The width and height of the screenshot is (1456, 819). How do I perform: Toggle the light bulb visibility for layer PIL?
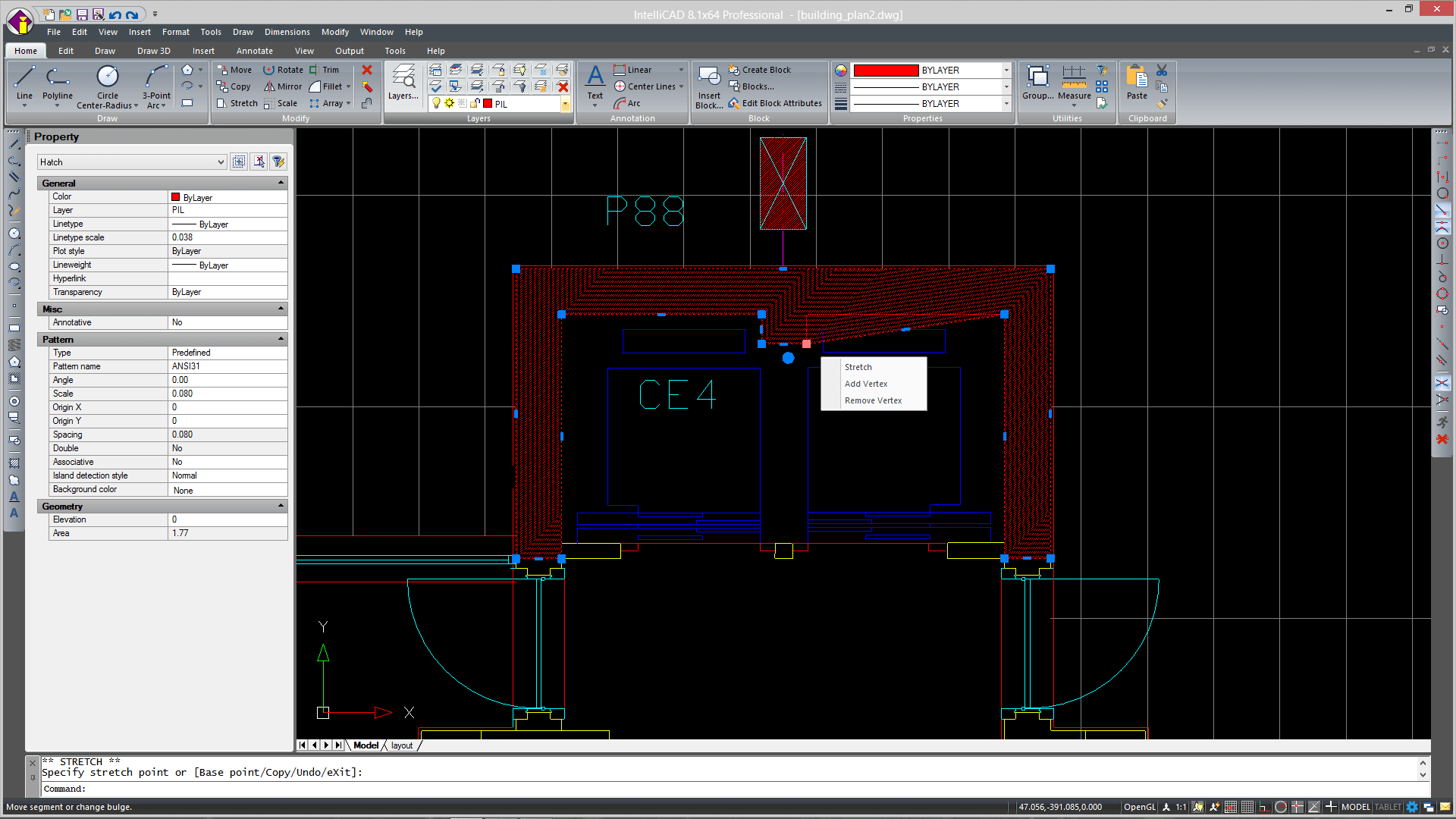[x=435, y=104]
